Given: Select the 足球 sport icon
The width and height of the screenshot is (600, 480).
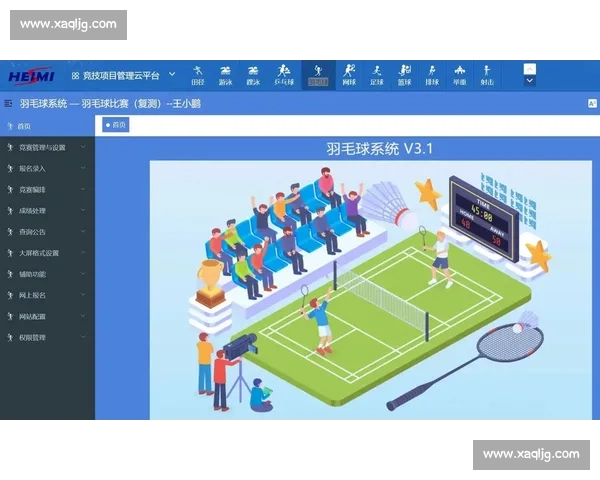Looking at the screenshot, I should point(377,74).
